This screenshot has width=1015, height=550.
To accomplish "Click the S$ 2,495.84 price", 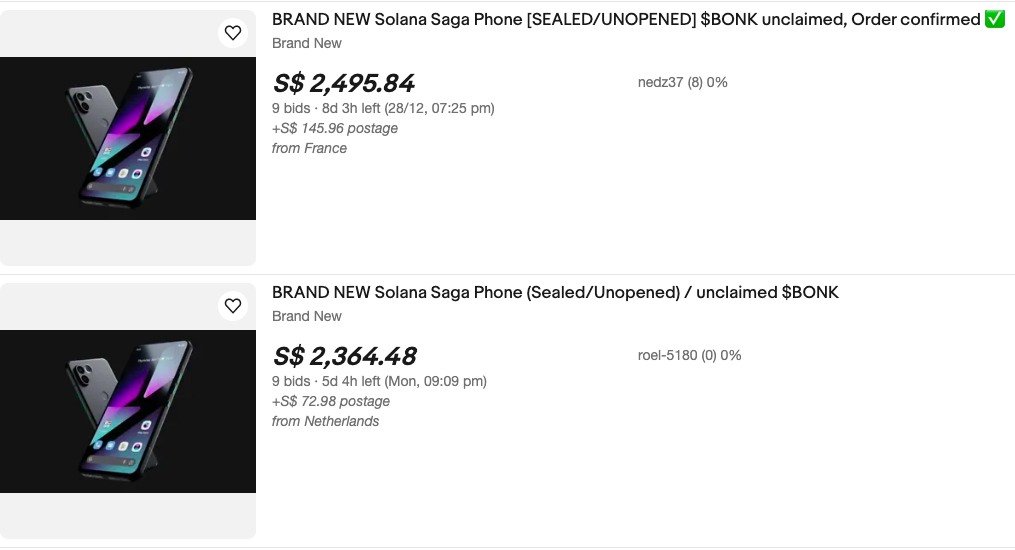I will 343,83.
